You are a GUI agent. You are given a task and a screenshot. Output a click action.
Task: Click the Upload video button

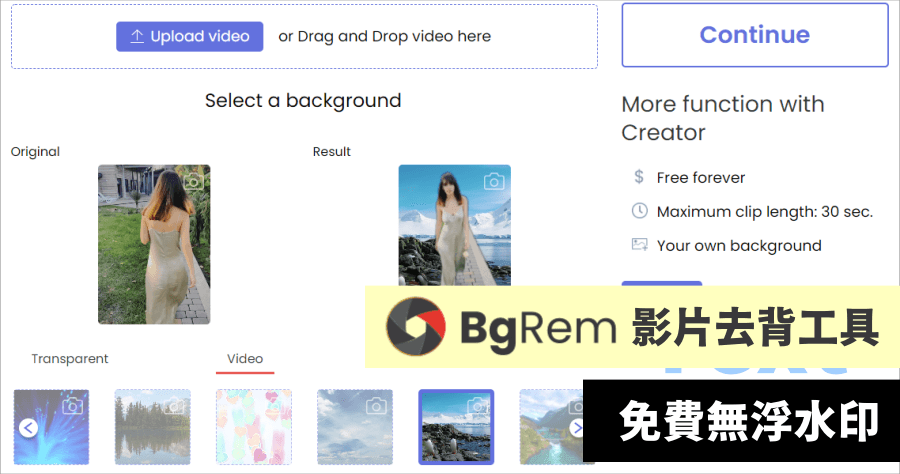click(x=189, y=37)
